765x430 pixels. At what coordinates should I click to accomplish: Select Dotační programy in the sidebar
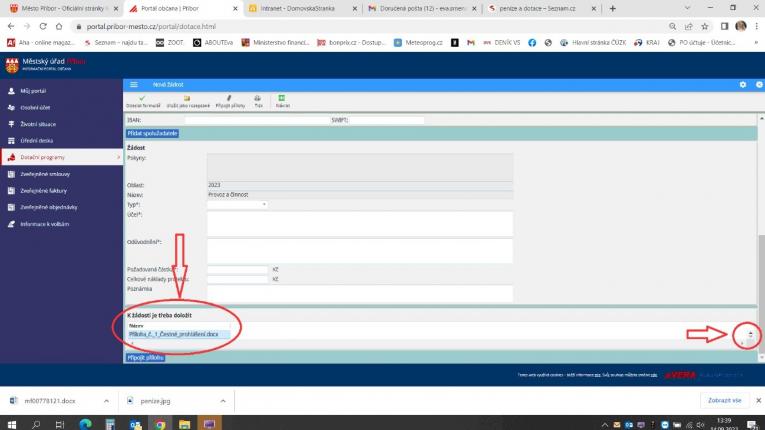pyautogui.click(x=61, y=157)
